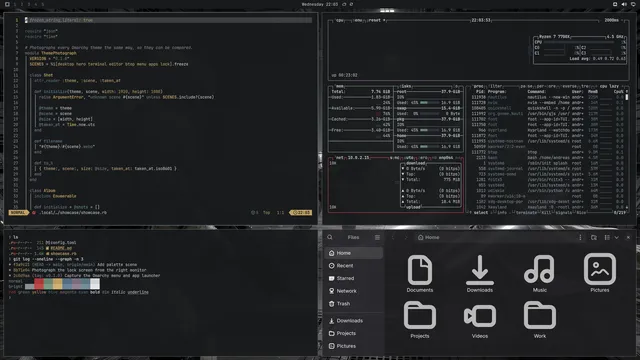The image size is (640, 360).
Task: Open Downloads bookmark in Files sidebar
Action: tap(353, 321)
